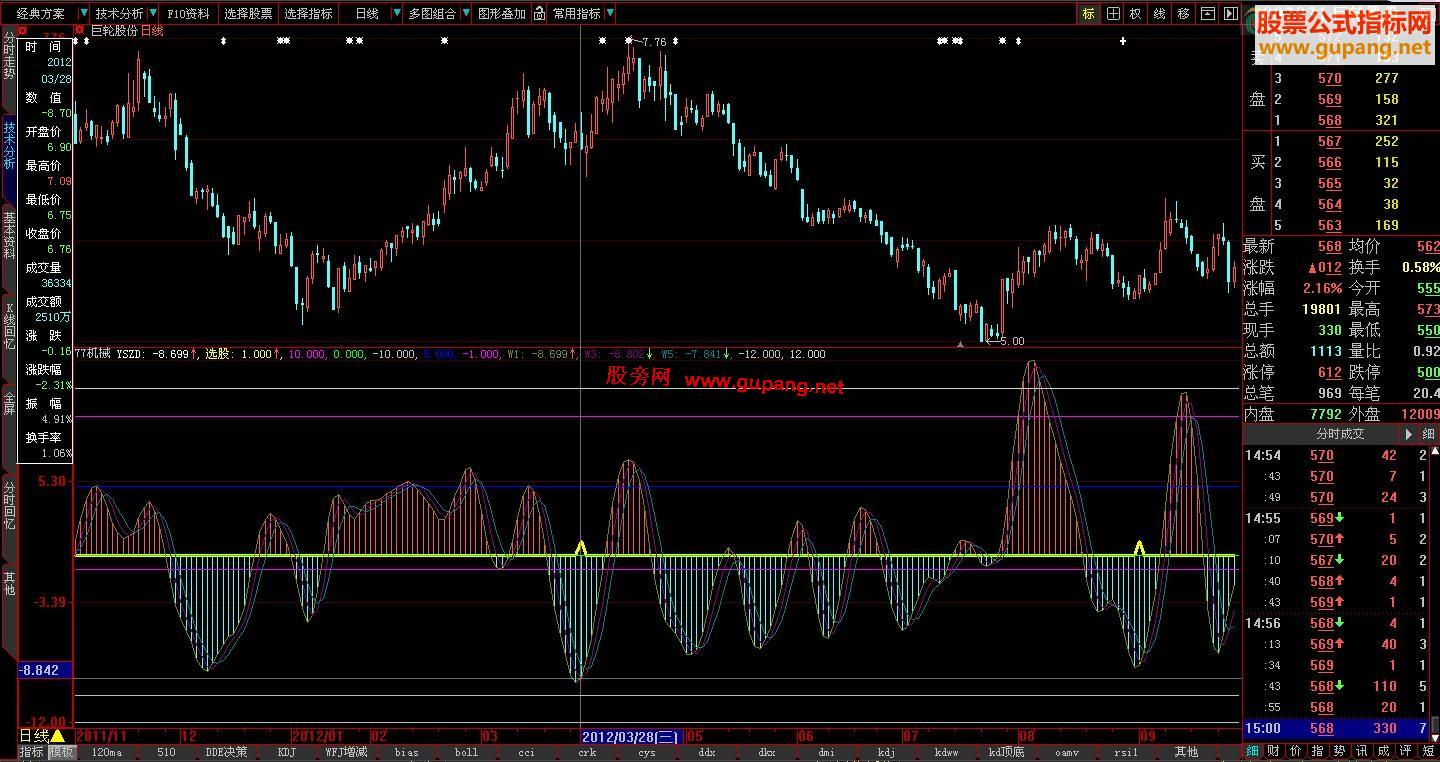Click the F10资料 button
The width and height of the screenshot is (1440, 762).
(x=188, y=14)
